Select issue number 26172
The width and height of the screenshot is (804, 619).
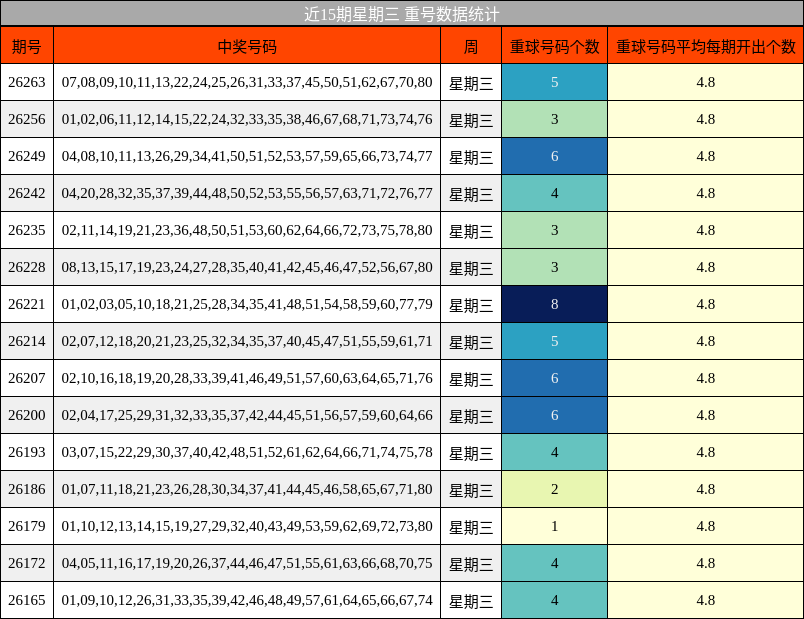pyautogui.click(x=27, y=563)
